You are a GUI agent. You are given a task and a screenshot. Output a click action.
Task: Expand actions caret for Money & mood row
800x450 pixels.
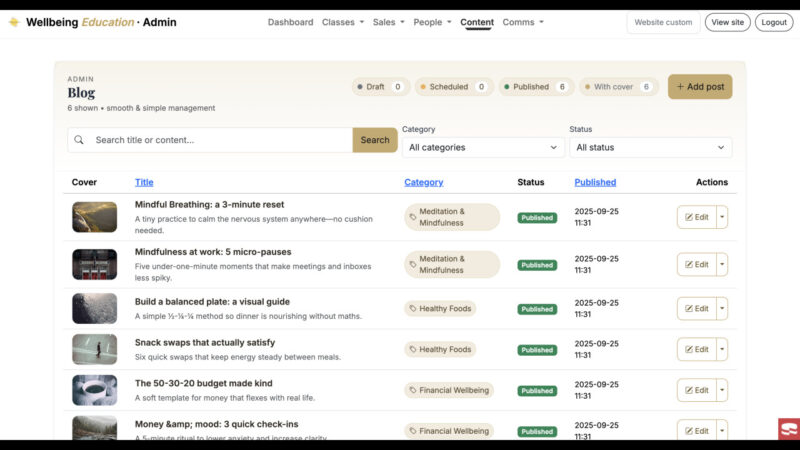[722, 430]
